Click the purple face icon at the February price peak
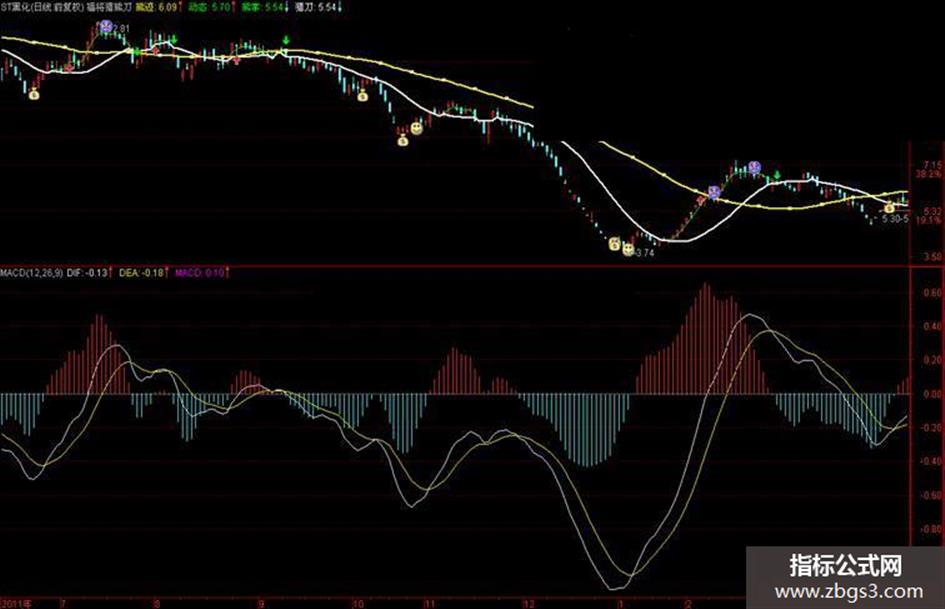This screenshot has width=945, height=609. (x=755, y=167)
